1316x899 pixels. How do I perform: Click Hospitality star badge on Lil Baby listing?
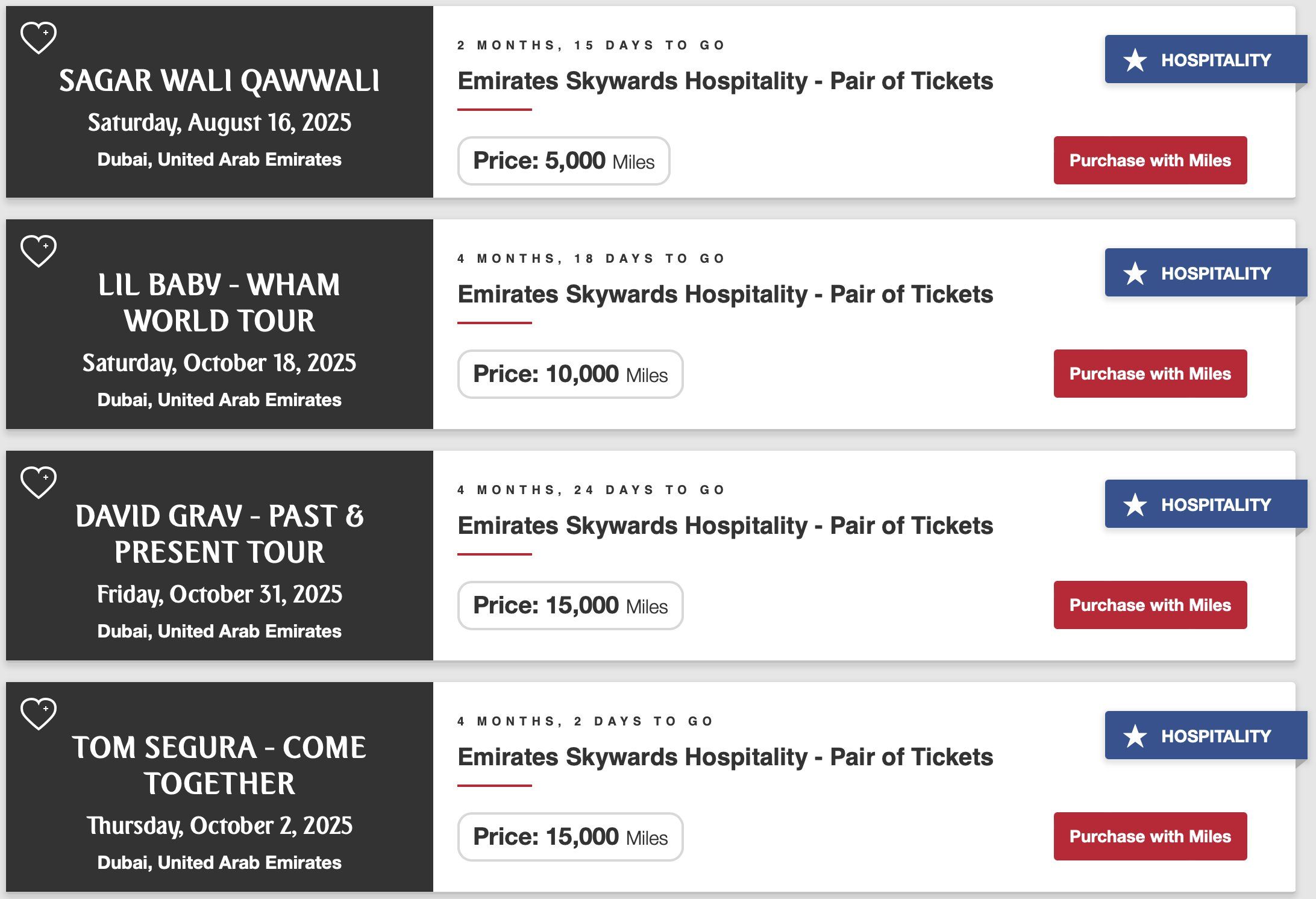(x=1206, y=273)
